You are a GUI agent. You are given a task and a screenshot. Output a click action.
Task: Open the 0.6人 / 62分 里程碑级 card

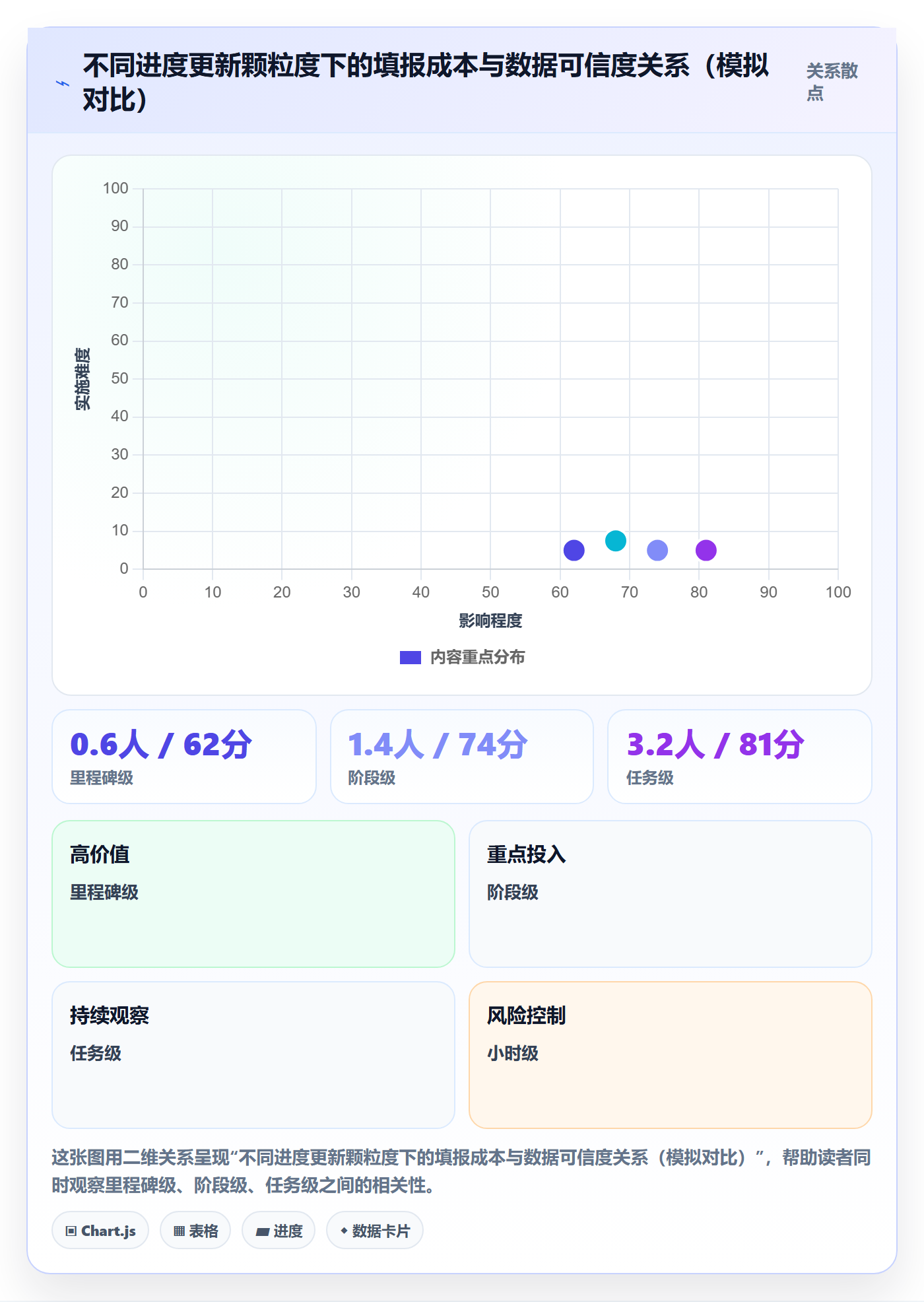(184, 757)
